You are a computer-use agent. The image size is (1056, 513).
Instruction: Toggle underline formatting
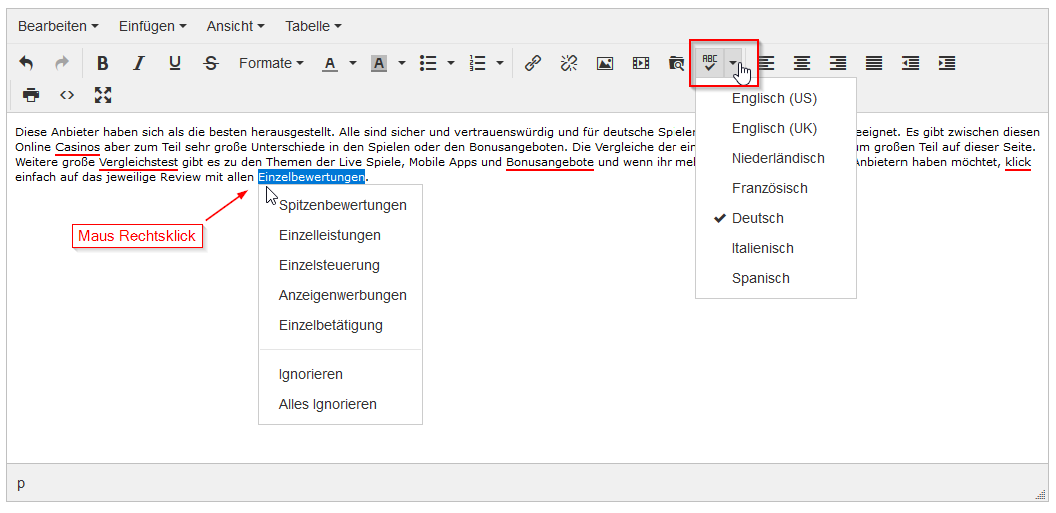pyautogui.click(x=175, y=63)
